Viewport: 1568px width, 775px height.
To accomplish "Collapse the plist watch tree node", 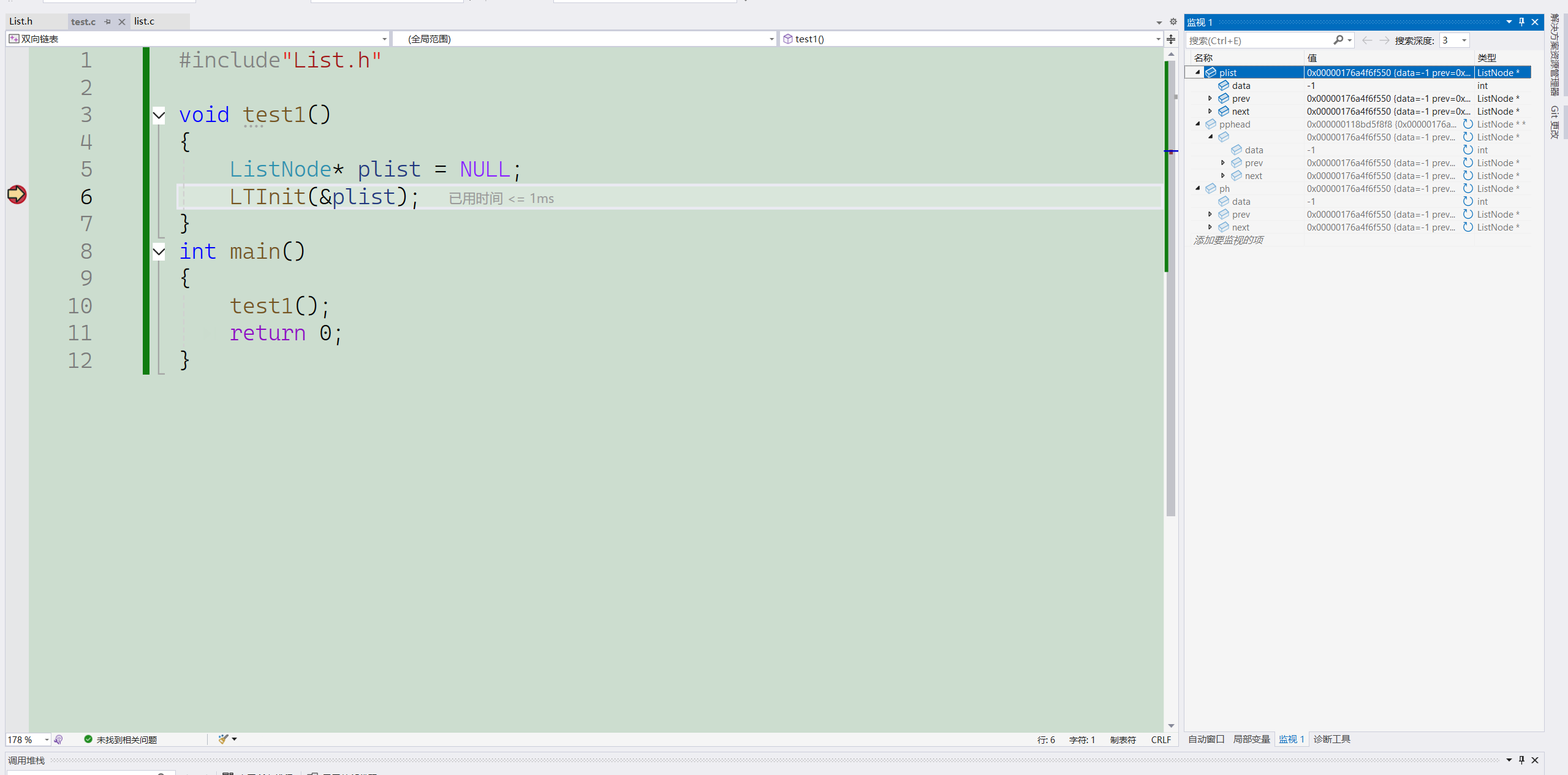I will (x=1197, y=72).
